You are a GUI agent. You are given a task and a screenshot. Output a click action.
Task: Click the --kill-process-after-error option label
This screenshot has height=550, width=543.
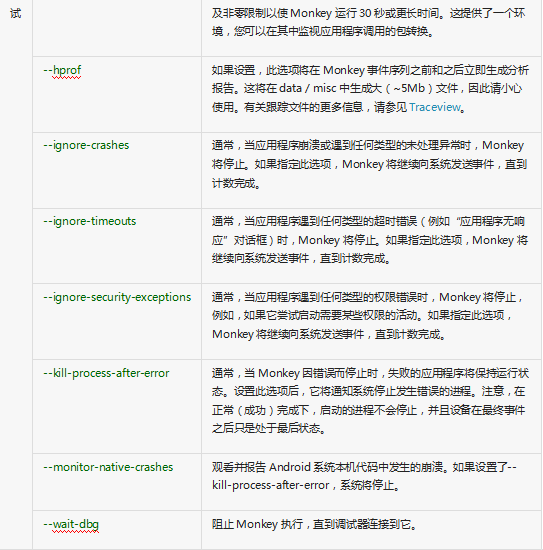[x=106, y=373]
